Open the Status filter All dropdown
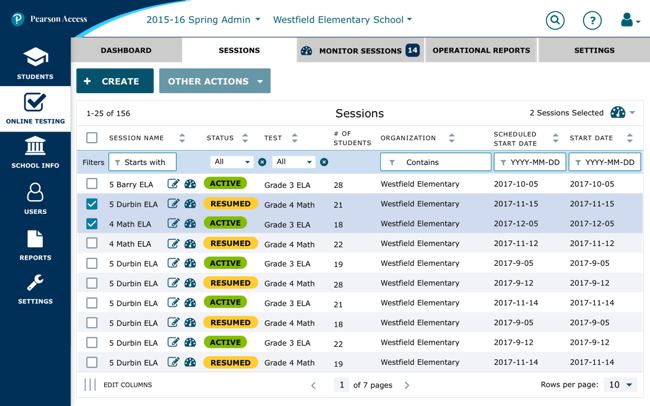650x406 pixels. (x=230, y=161)
